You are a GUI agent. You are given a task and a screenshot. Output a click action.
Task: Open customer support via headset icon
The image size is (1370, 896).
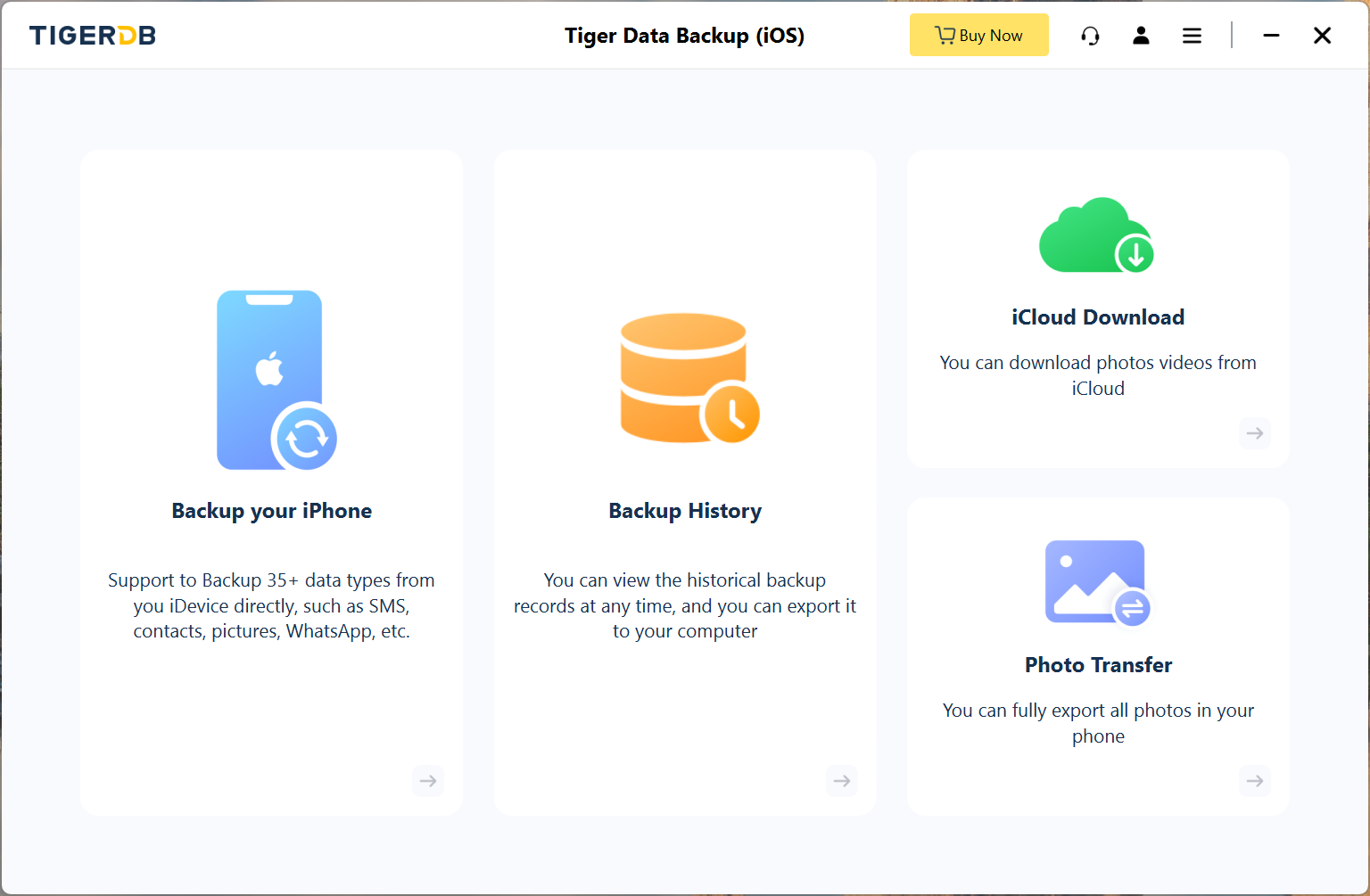pos(1090,36)
